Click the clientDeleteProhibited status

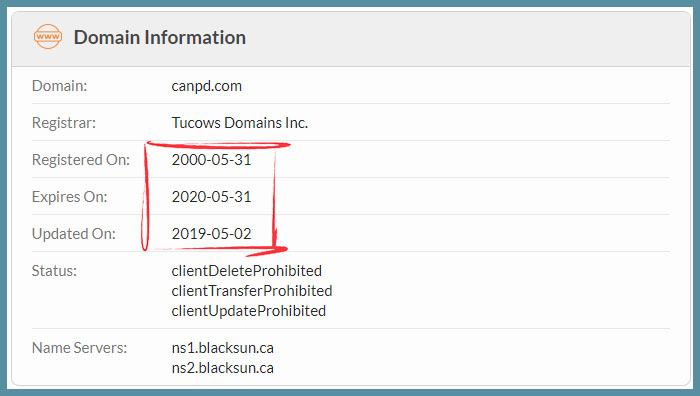pyautogui.click(x=247, y=271)
